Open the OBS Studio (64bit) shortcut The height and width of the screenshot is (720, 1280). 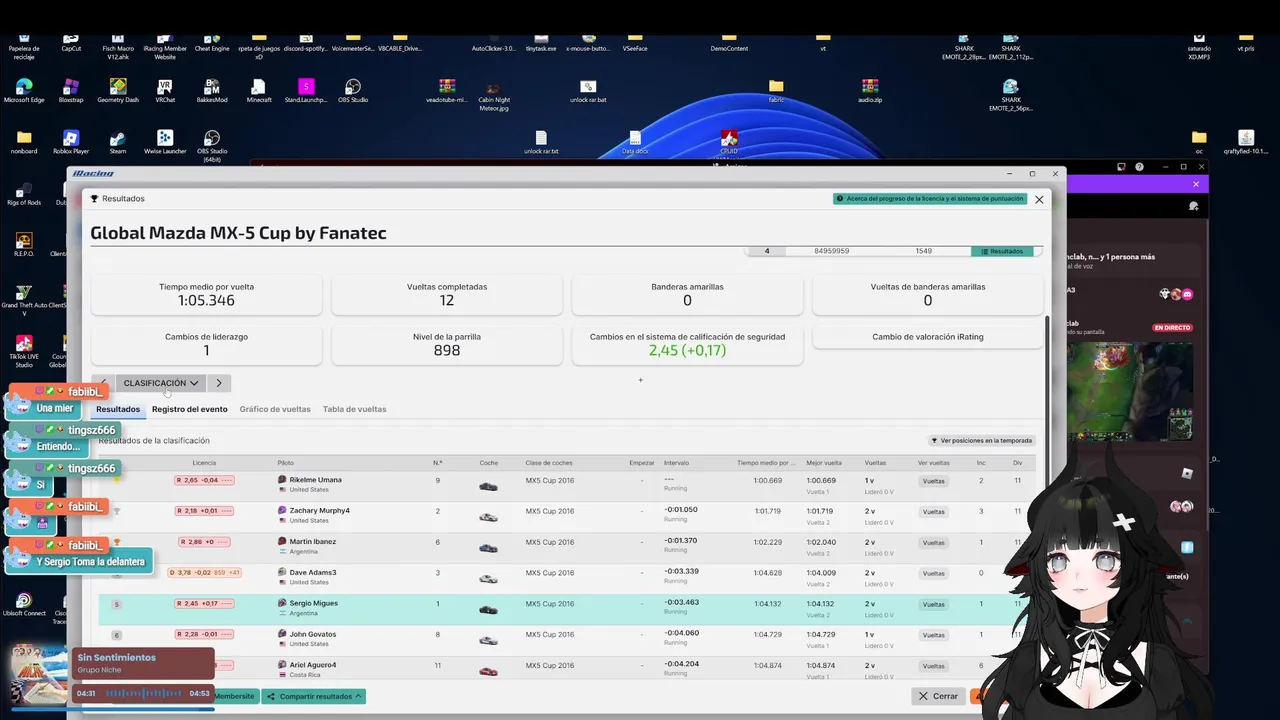(x=212, y=146)
